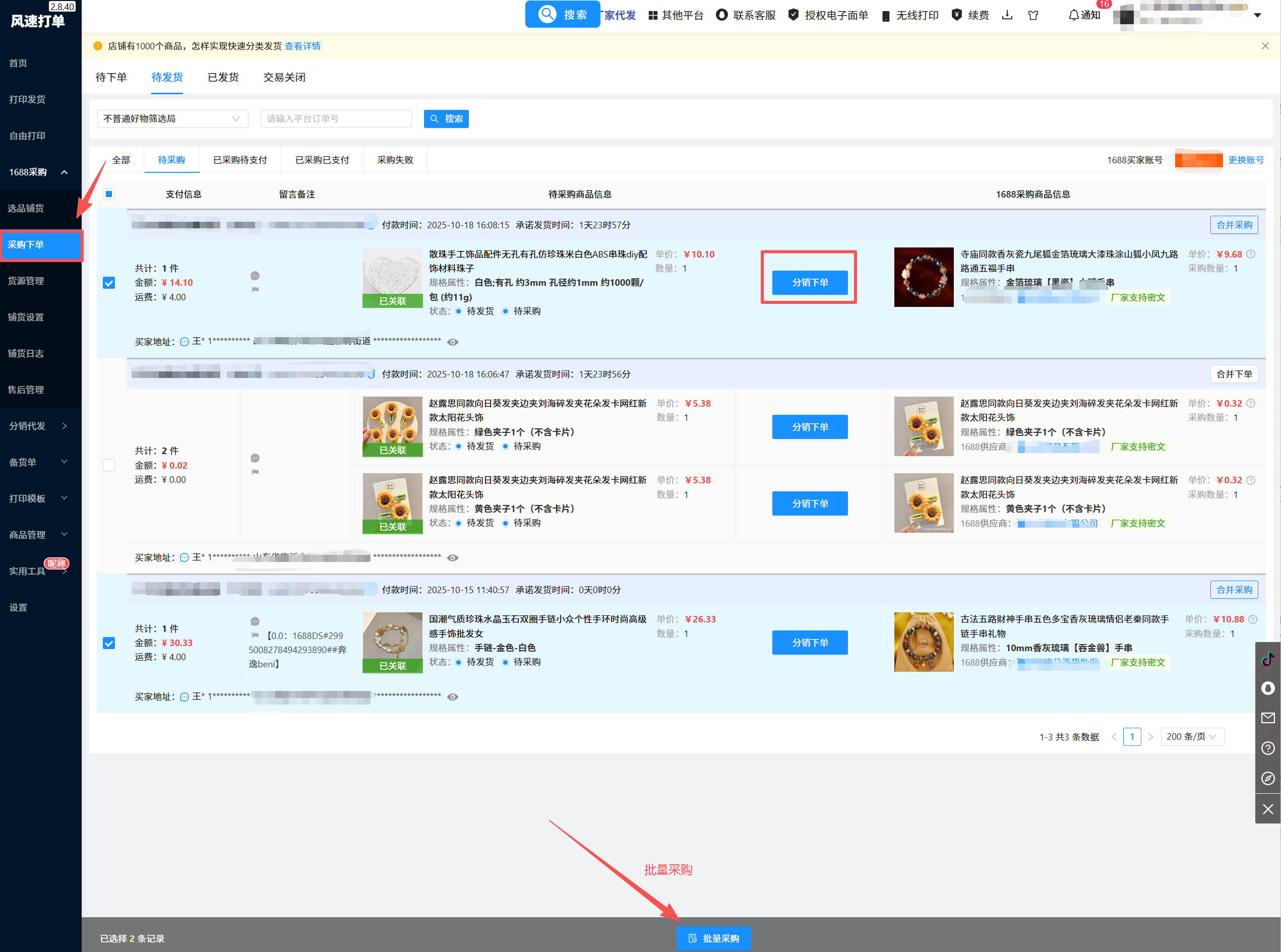
Task: Open the 不普通好物筛选局 shop dropdown
Action: [172, 119]
